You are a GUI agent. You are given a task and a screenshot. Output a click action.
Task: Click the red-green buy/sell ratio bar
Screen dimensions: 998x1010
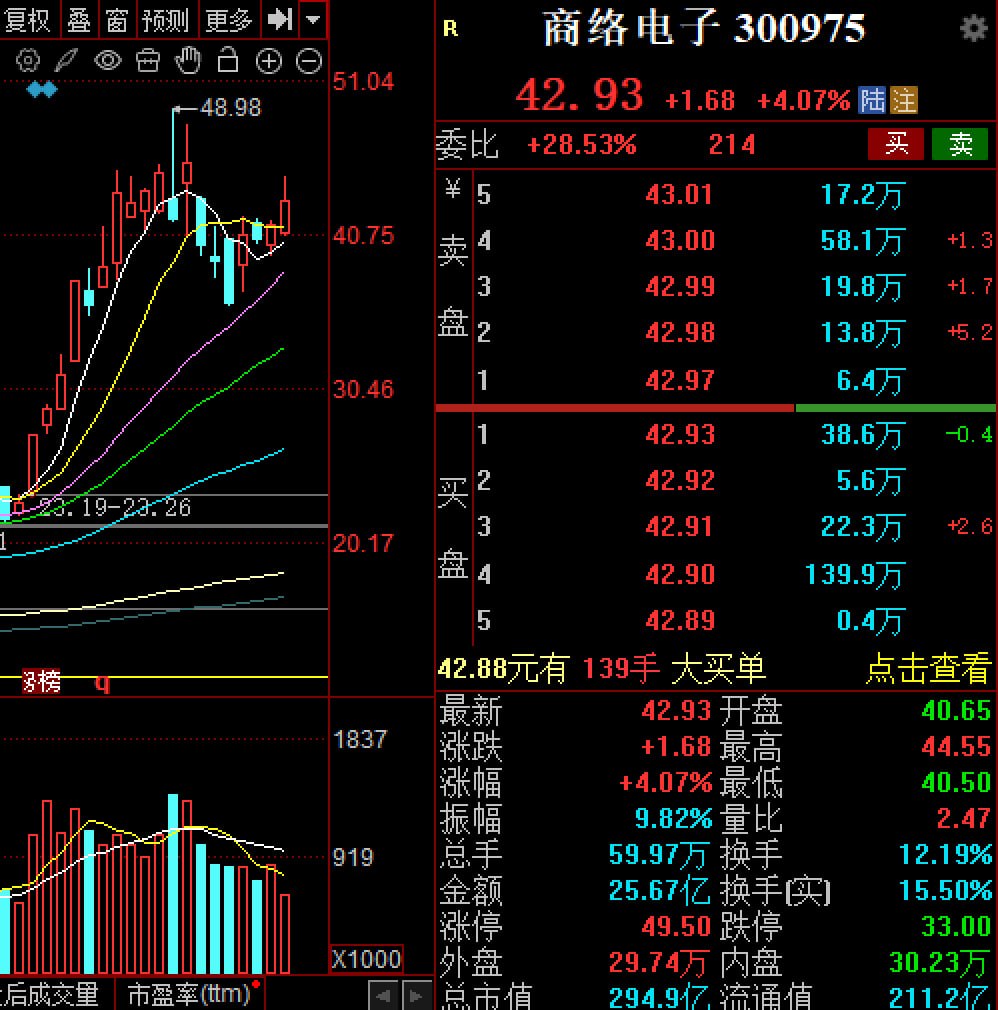(x=715, y=408)
